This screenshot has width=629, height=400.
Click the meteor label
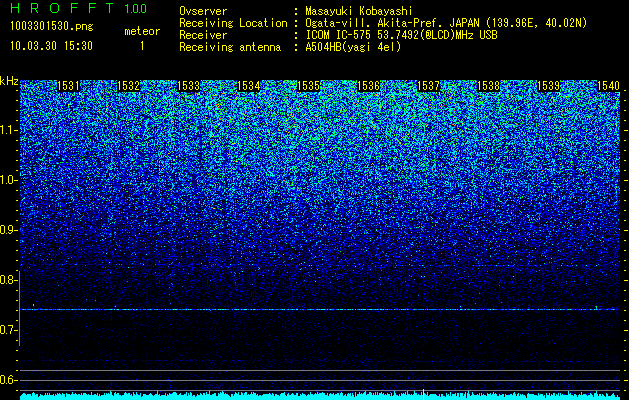coord(142,31)
